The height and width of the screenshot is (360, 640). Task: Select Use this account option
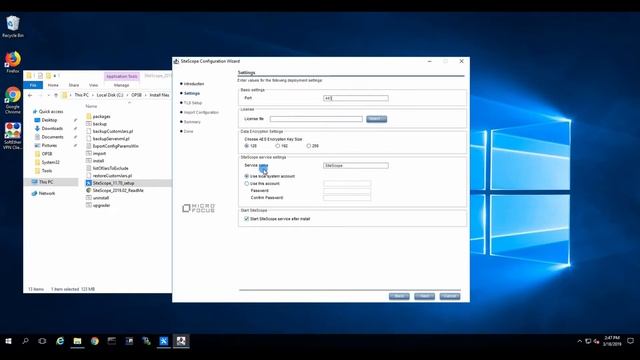(x=247, y=184)
